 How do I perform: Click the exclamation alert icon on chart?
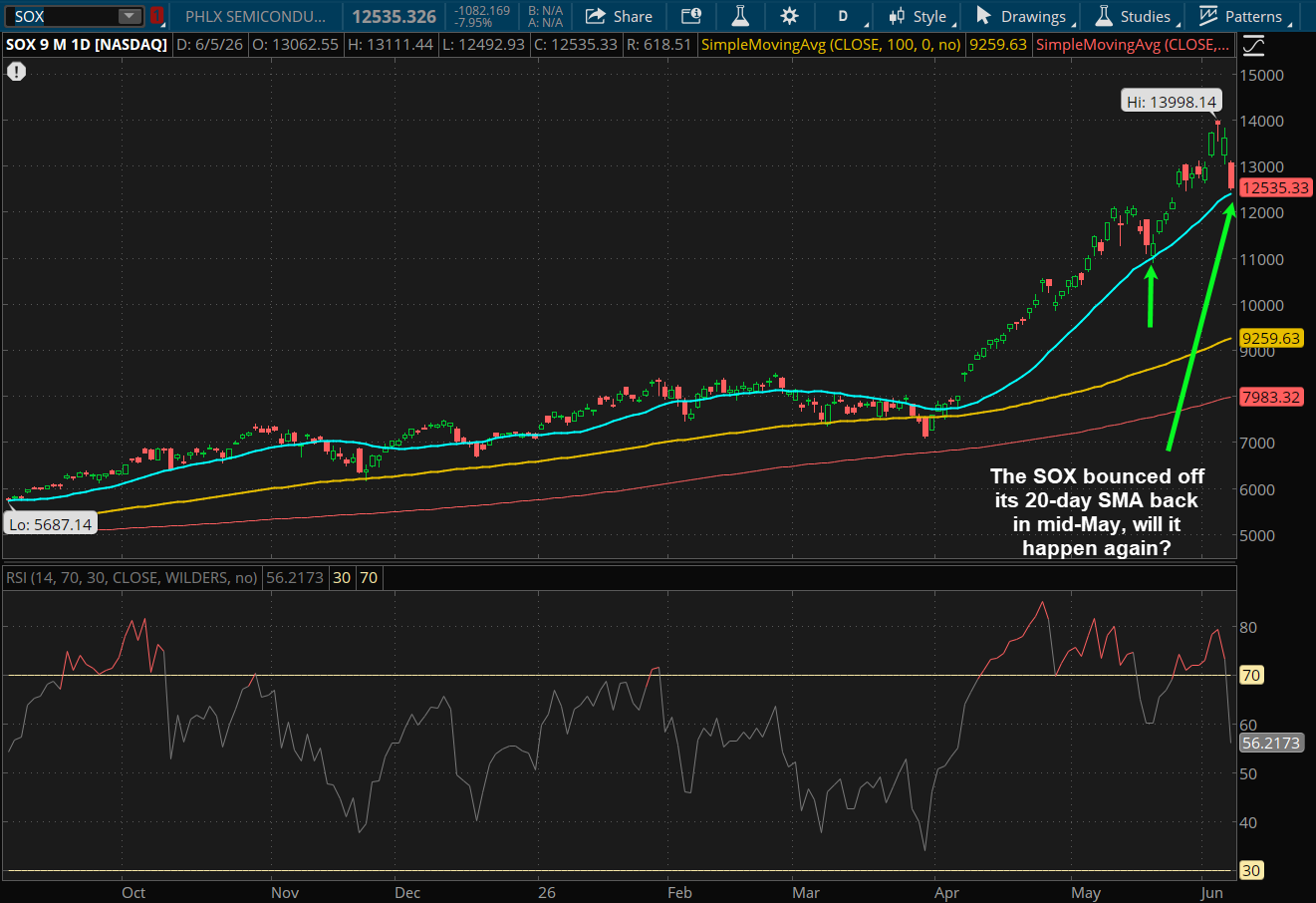tap(16, 72)
